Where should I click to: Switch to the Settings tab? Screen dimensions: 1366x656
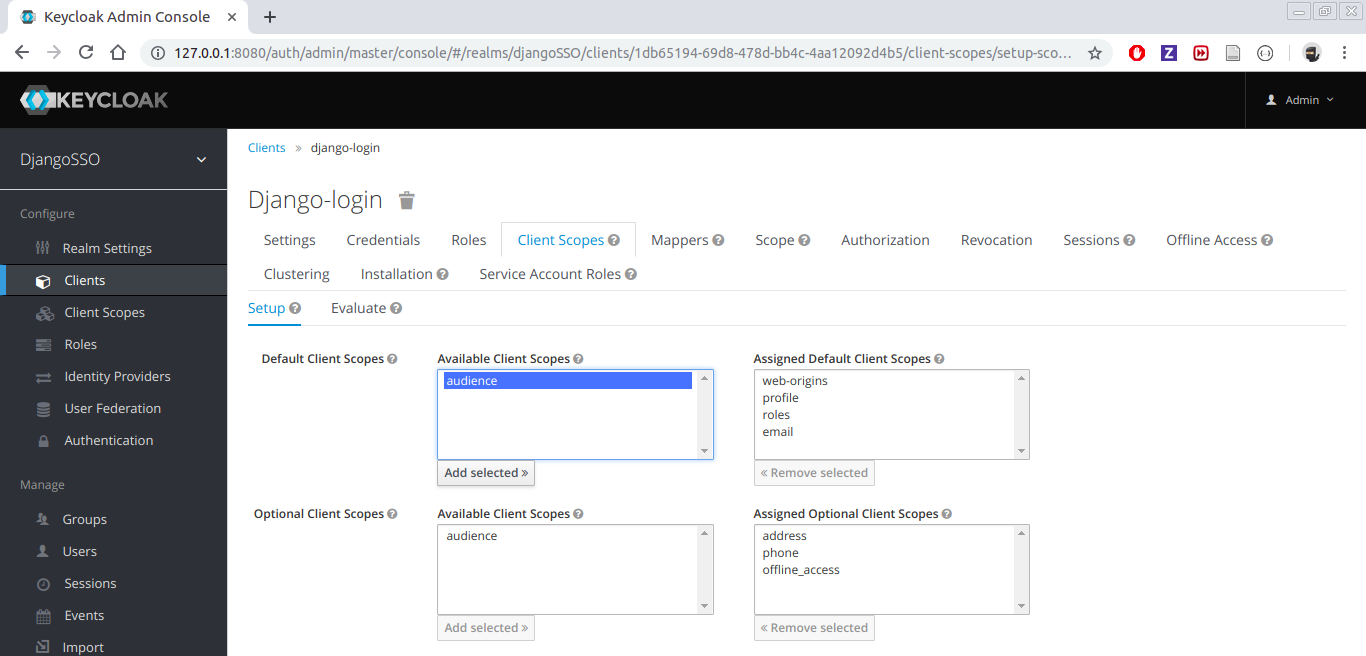point(290,240)
